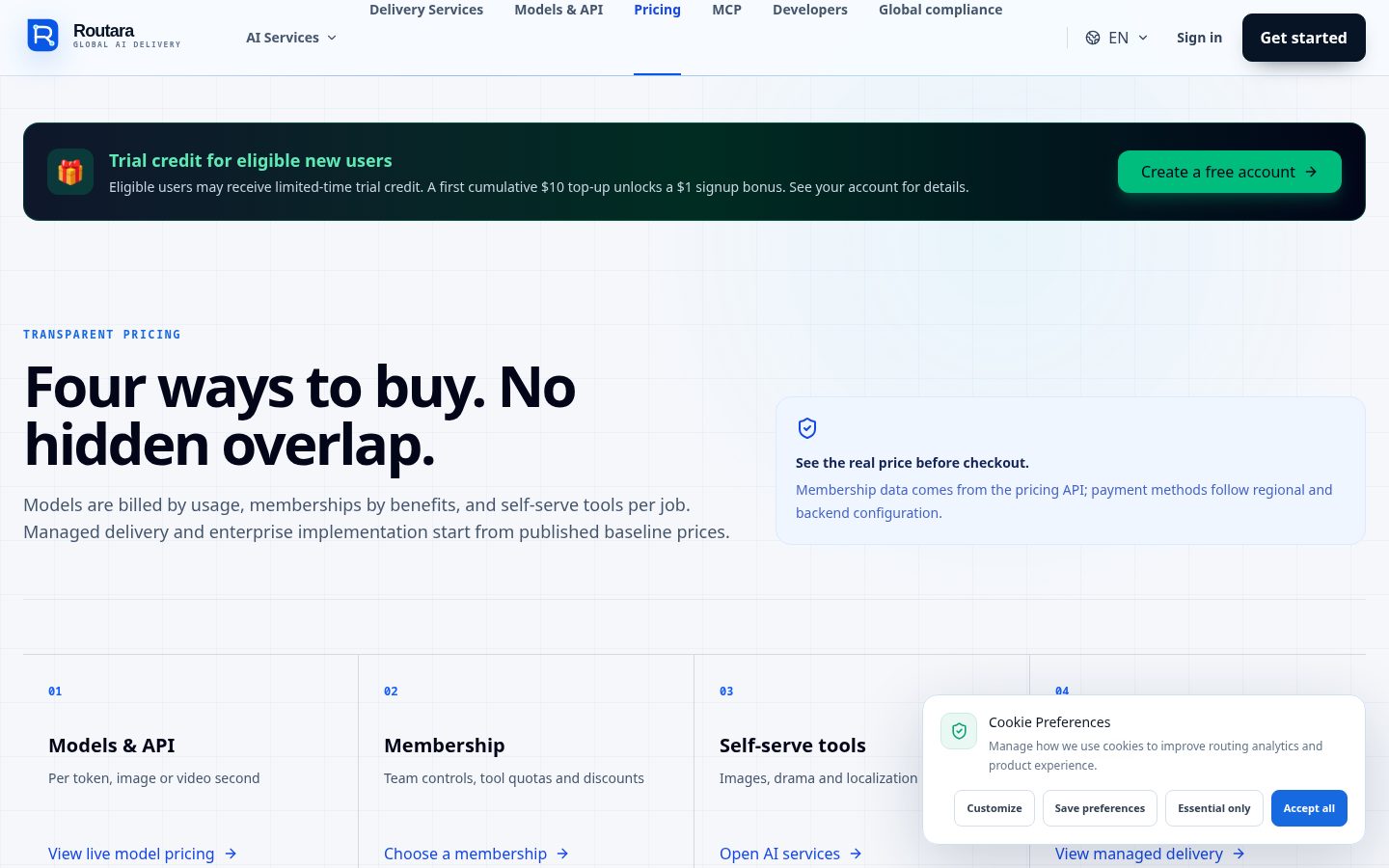Follow the View managed delivery link
The width and height of the screenshot is (1389, 868).
(1150, 854)
